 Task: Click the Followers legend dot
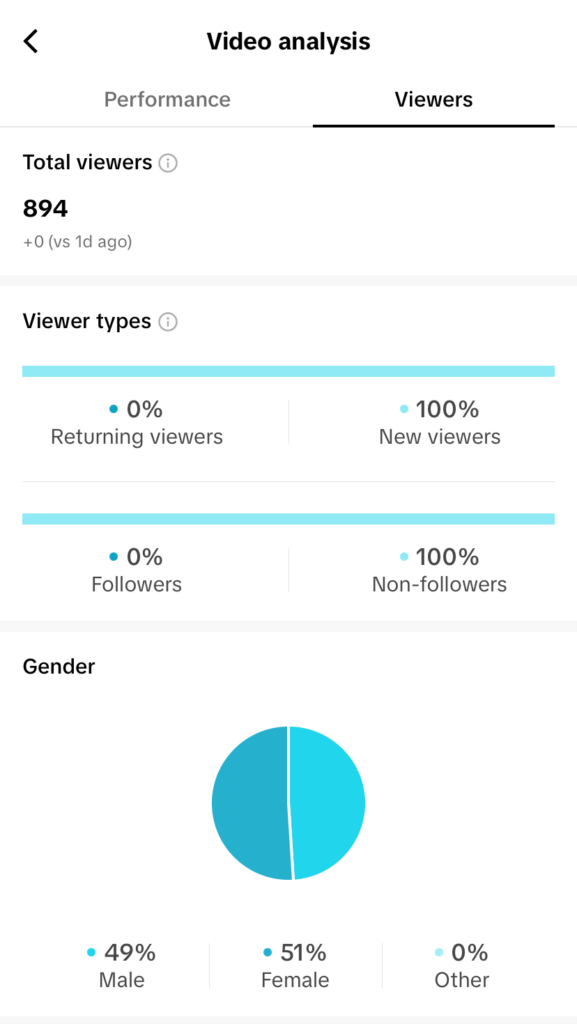(x=114, y=557)
